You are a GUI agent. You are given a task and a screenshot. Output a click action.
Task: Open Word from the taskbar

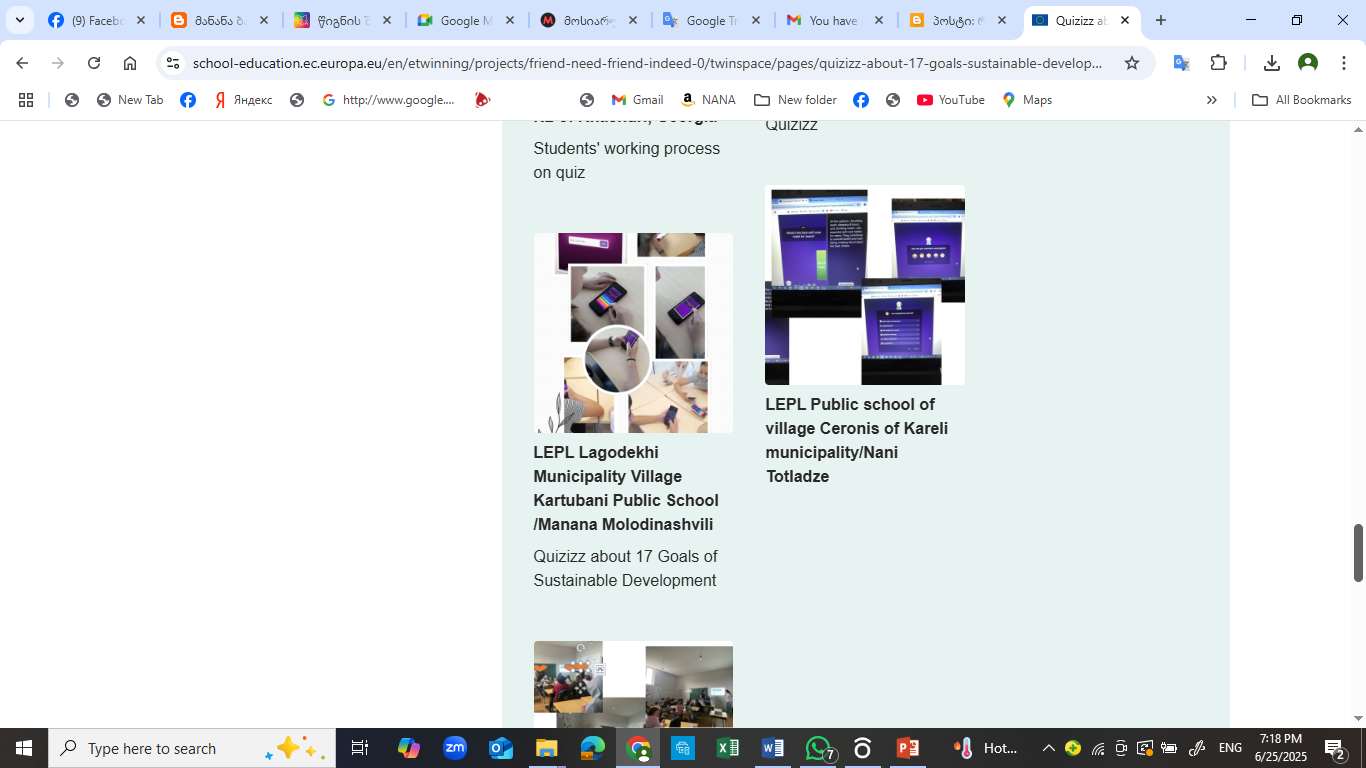click(773, 748)
